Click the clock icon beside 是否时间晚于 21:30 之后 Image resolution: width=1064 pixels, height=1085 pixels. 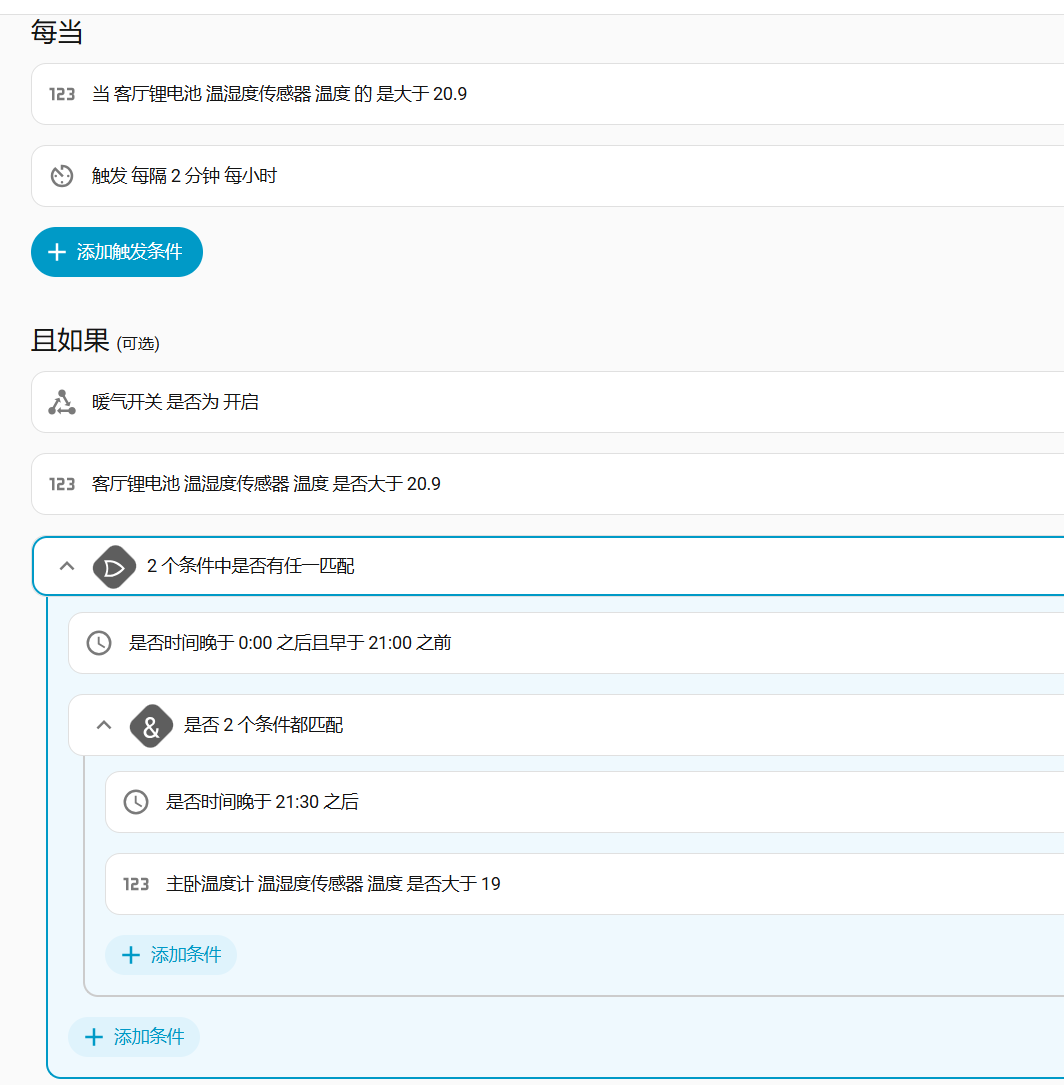click(x=136, y=802)
